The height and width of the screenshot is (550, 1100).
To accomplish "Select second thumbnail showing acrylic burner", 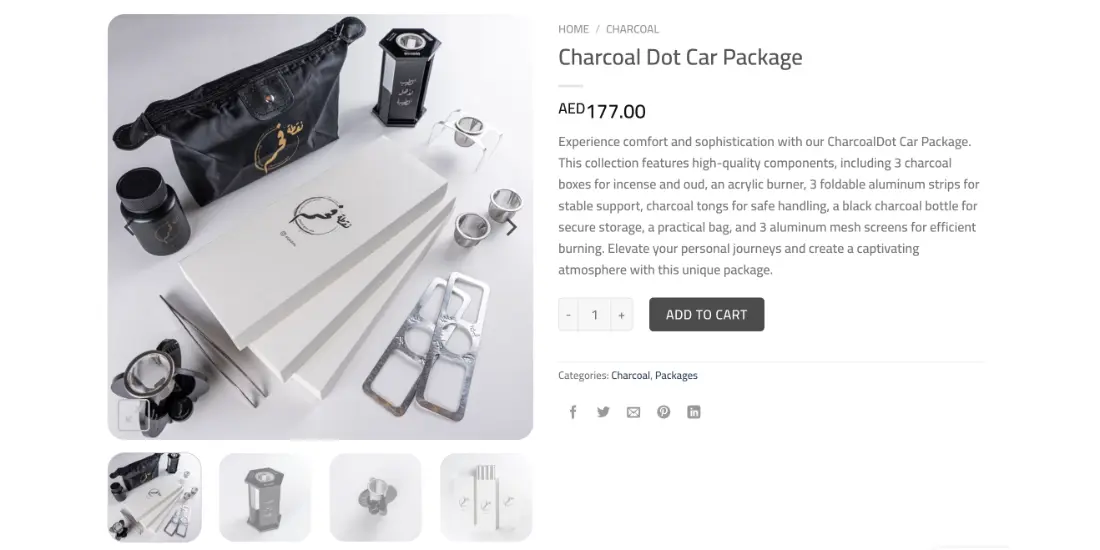I will (x=264, y=497).
